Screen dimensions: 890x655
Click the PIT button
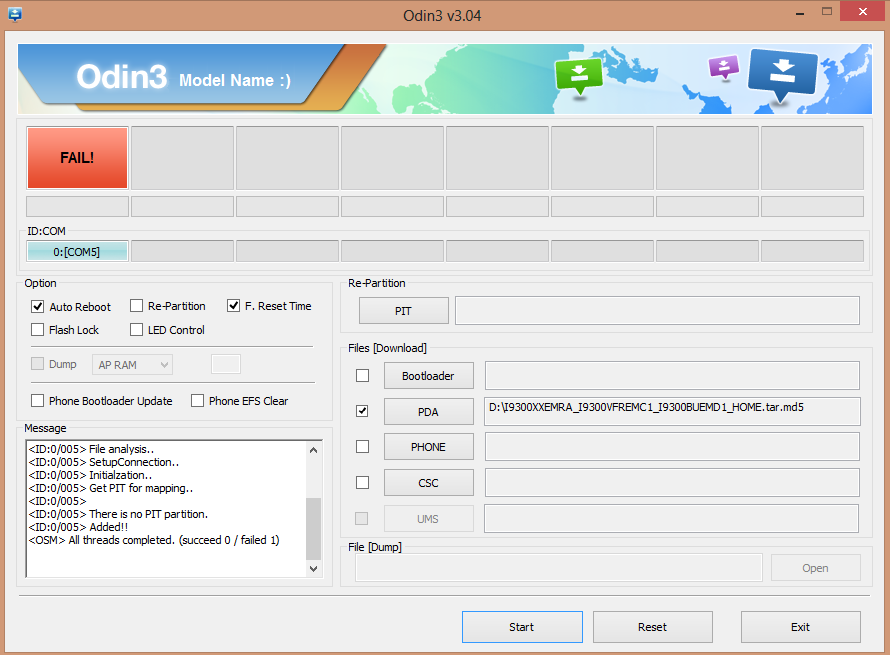[x=404, y=310]
